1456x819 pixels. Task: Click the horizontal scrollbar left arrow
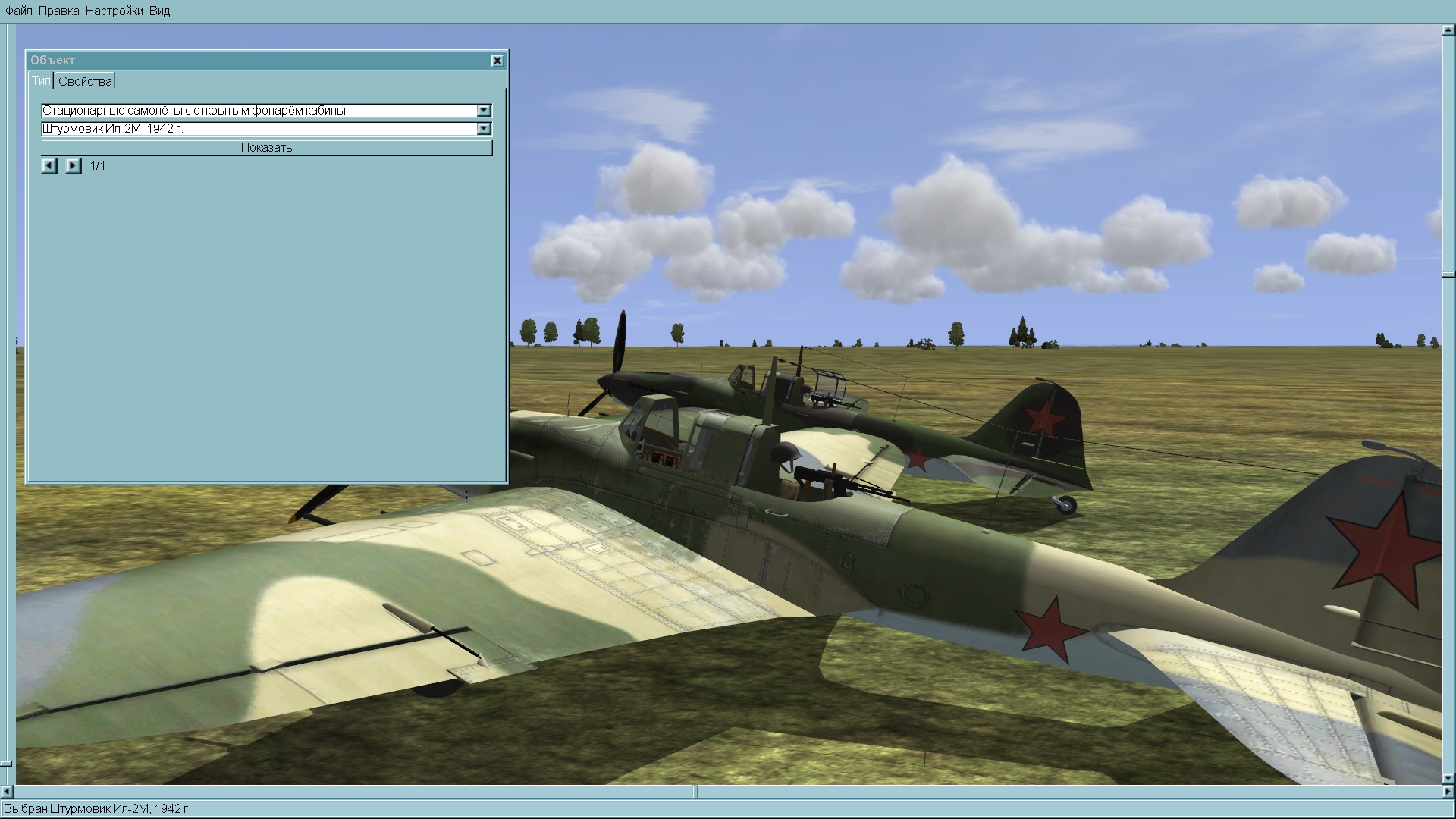tap(7, 792)
